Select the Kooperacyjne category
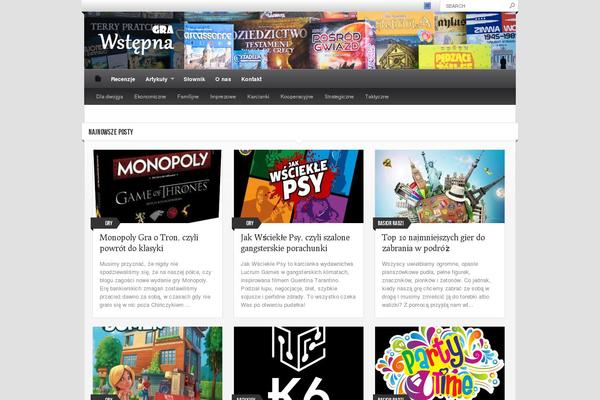This screenshot has width=600, height=400. [x=297, y=97]
